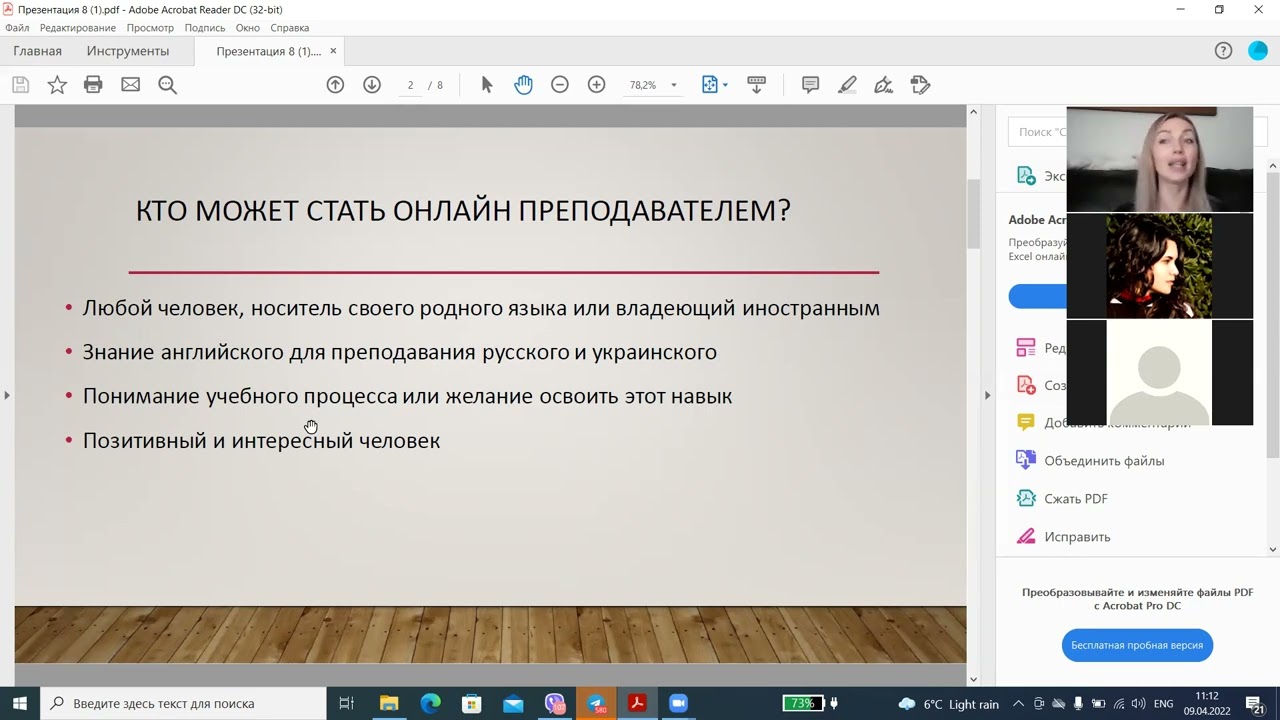The image size is (1280, 720).
Task: Select the highlighter pen tool
Action: [847, 85]
